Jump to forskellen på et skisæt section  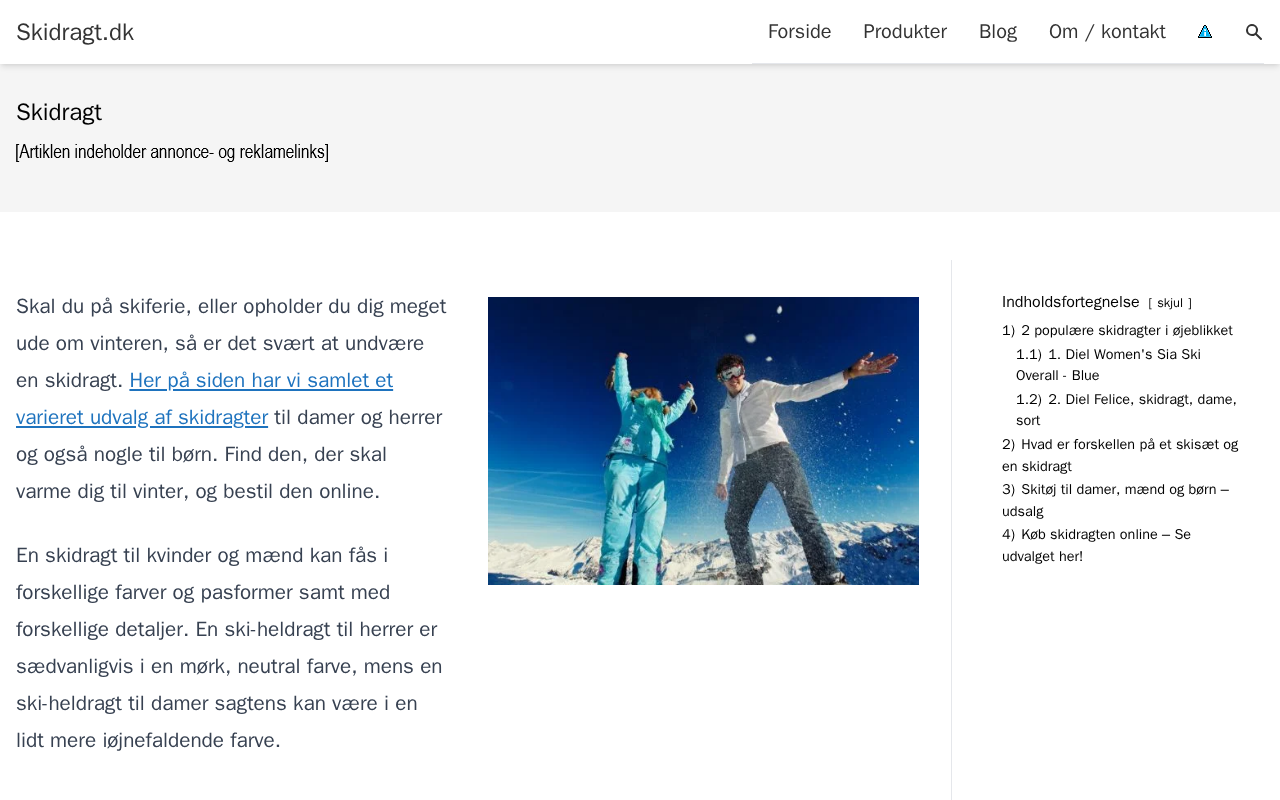[1120, 455]
